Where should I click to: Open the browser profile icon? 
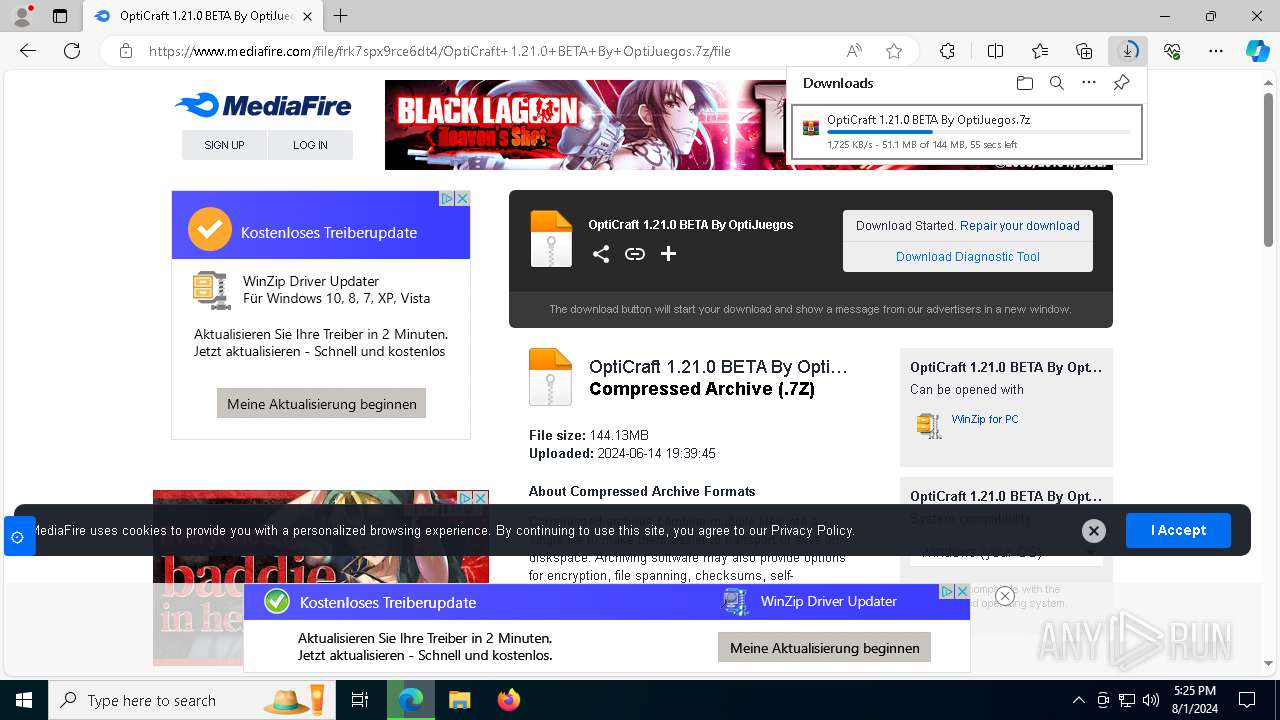click(22, 16)
